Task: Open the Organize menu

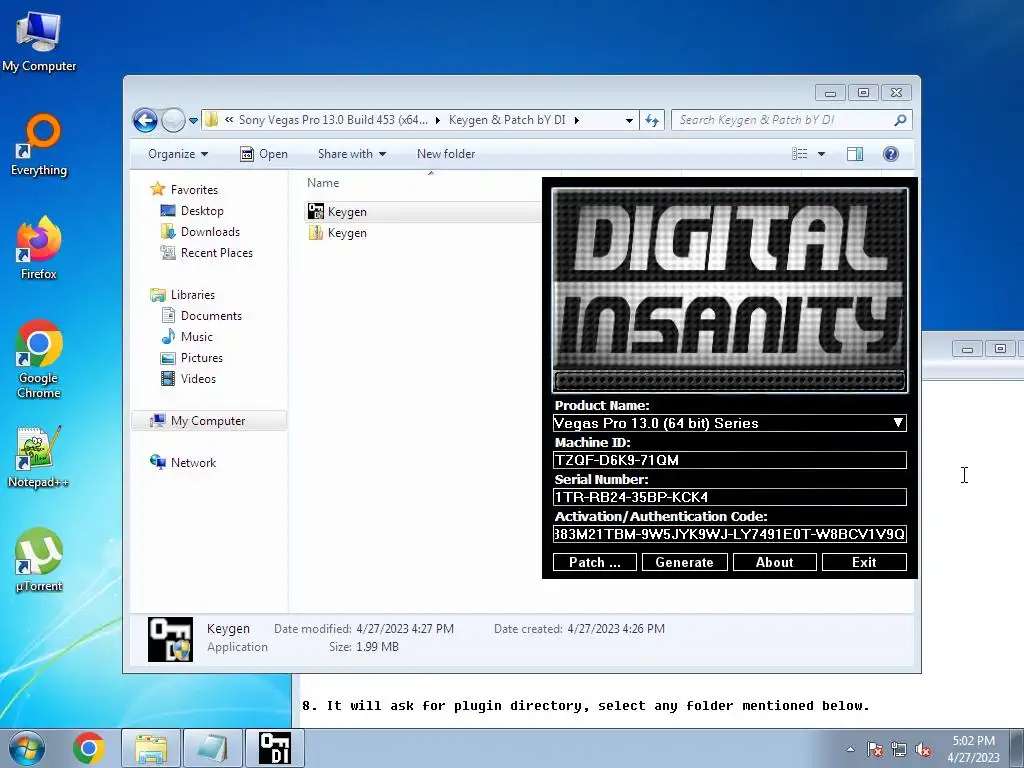Action: (x=178, y=154)
